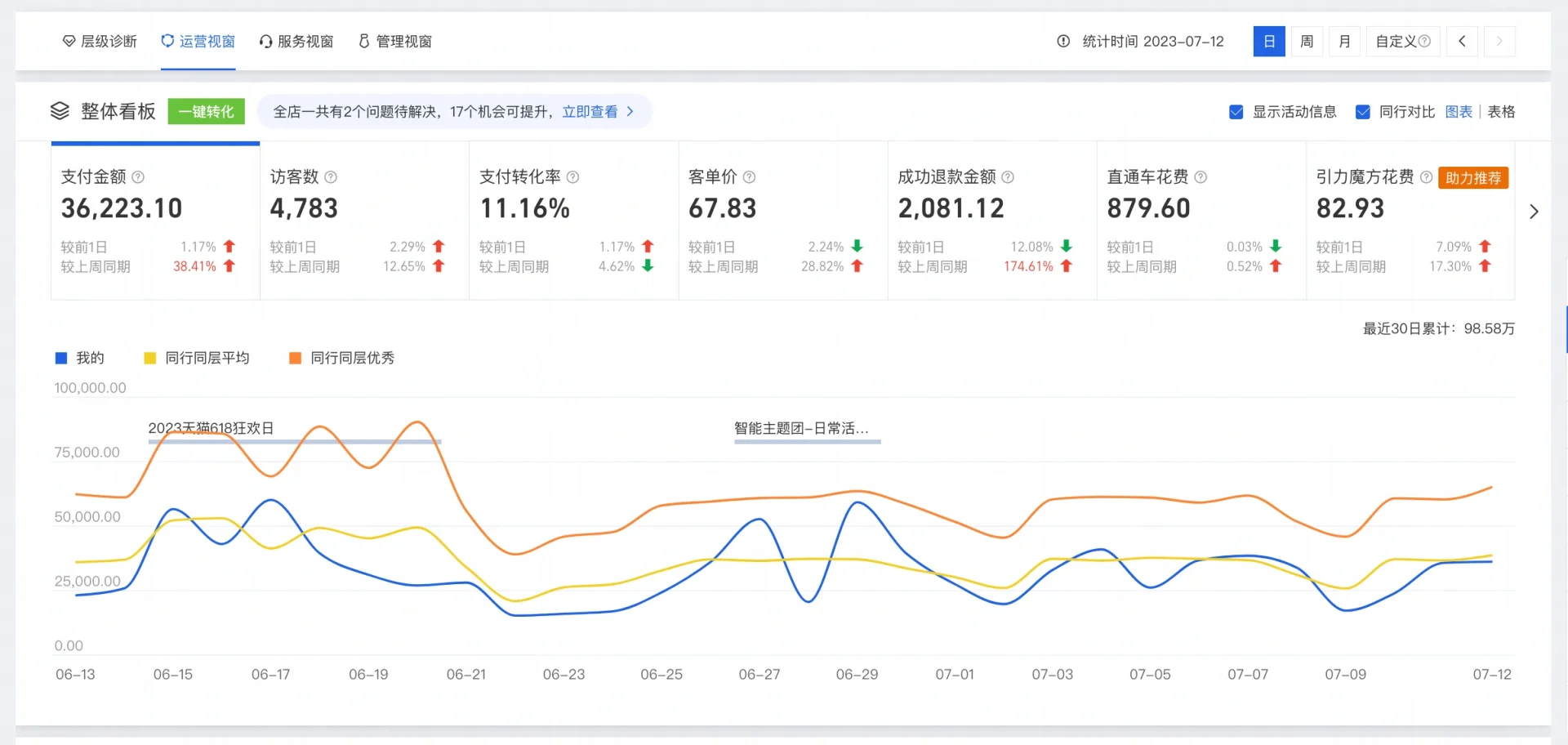
Task: Toggle 同行同层平均 yellow legend swatch
Action: [x=149, y=358]
